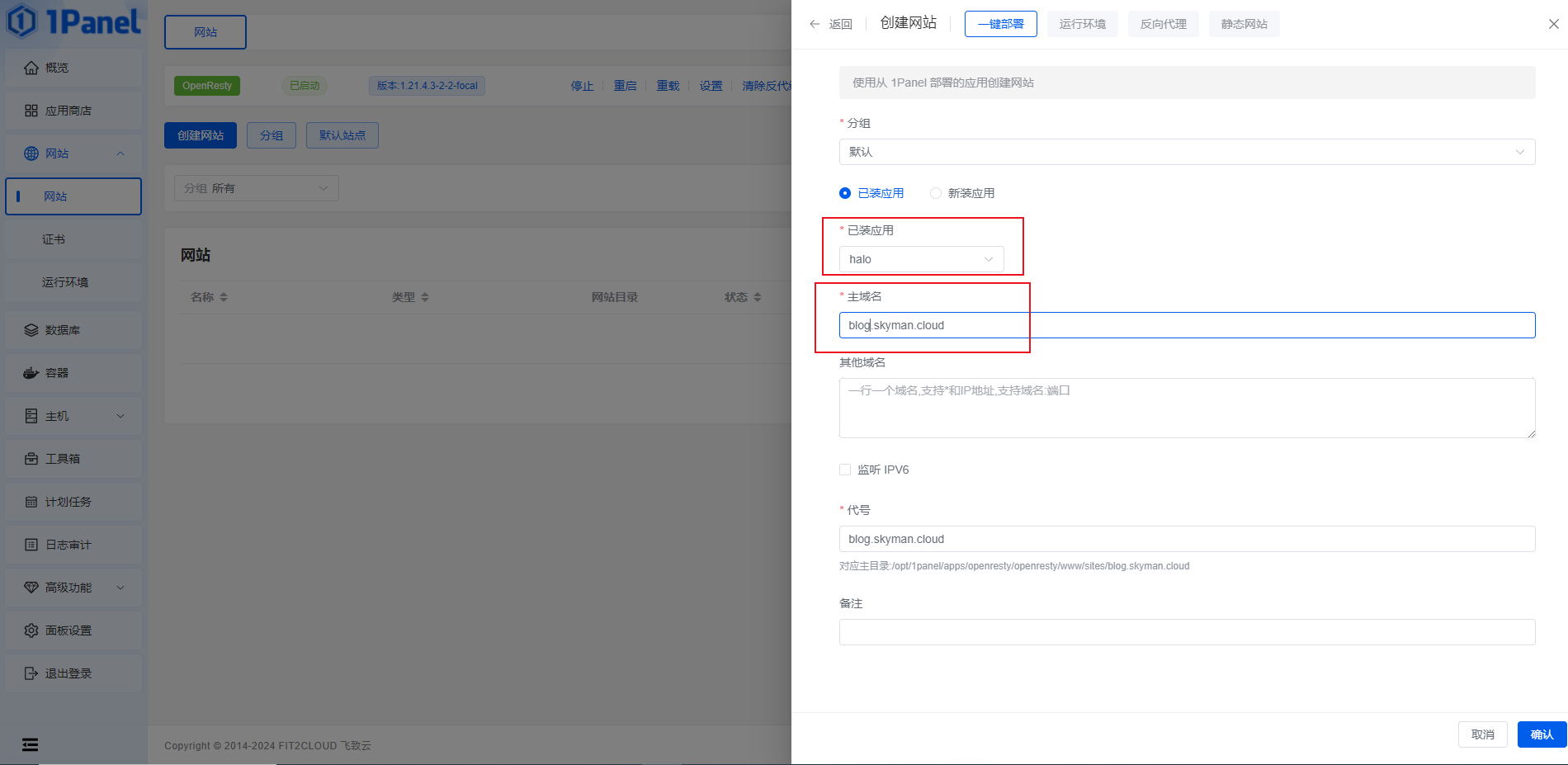Click the 备注 input field
The width and height of the screenshot is (1568, 765).
(x=1187, y=632)
